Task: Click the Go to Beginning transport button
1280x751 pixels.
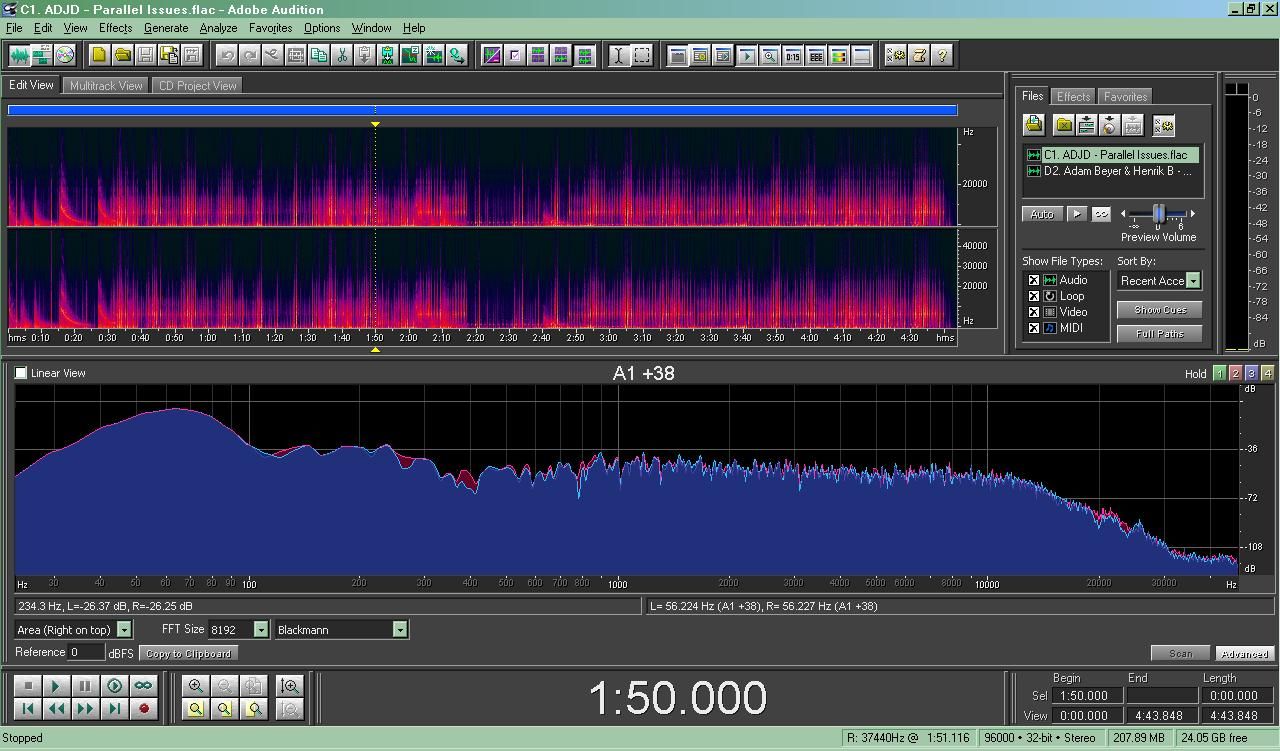Action: click(28, 709)
